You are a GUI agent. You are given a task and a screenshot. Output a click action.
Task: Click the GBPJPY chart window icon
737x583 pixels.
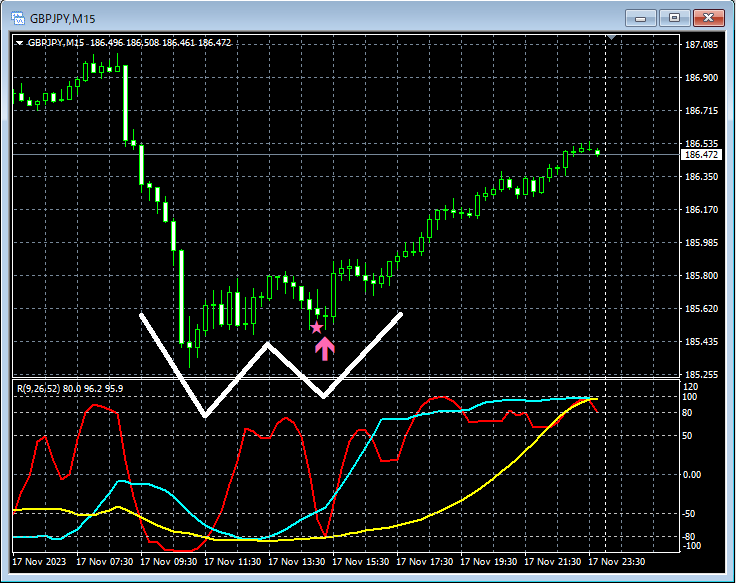18,18
